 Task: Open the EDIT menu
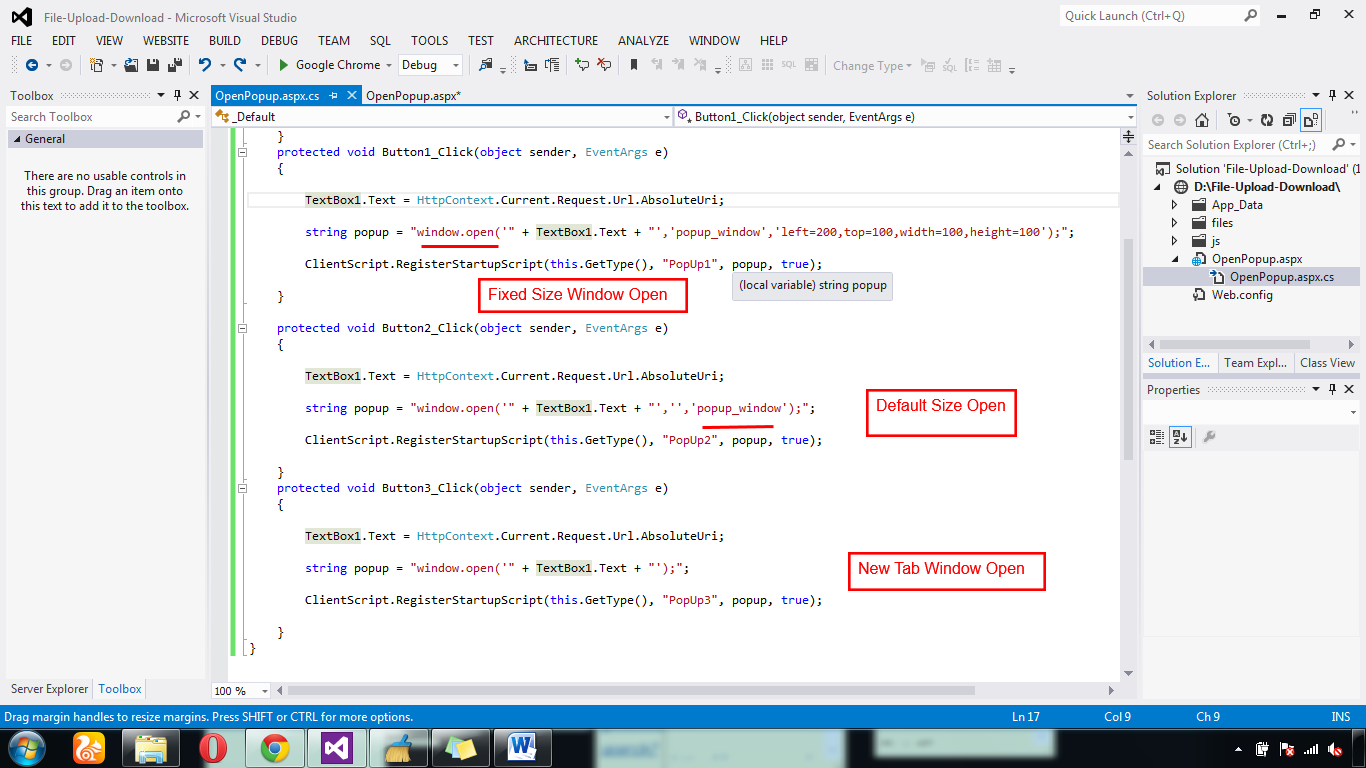pyautogui.click(x=64, y=40)
